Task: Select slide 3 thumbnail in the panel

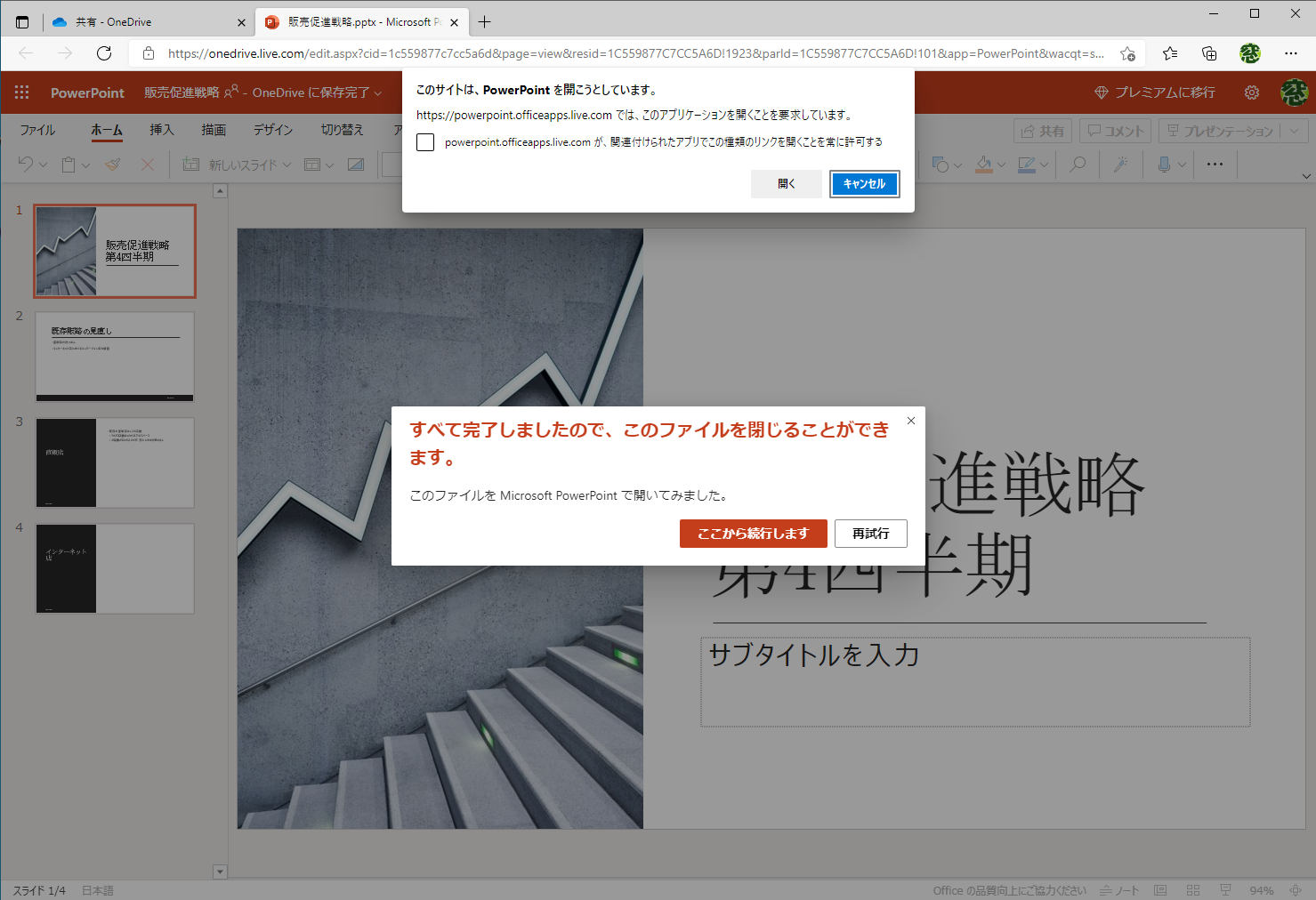Action: click(x=114, y=462)
